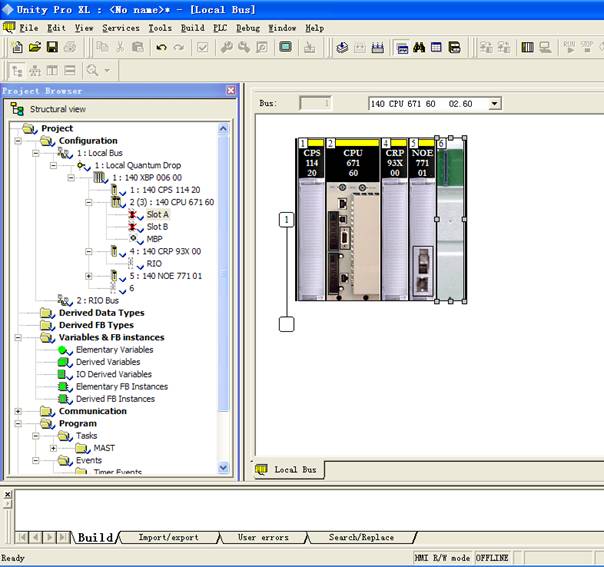This screenshot has width=604, height=567.
Task: Expand the 5 : 140 NOE 771 01 node
Action: point(88,276)
